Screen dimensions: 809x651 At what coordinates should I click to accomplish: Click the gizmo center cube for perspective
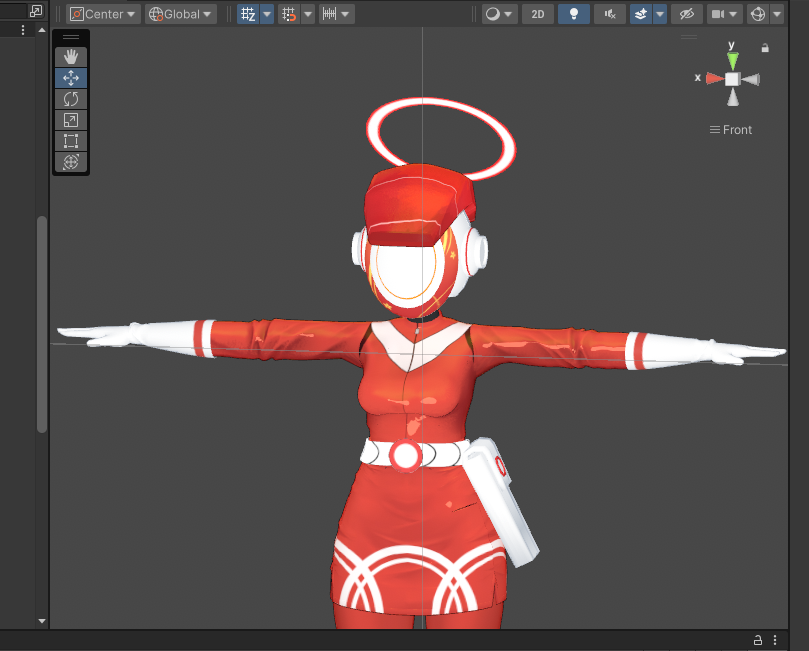pos(732,79)
